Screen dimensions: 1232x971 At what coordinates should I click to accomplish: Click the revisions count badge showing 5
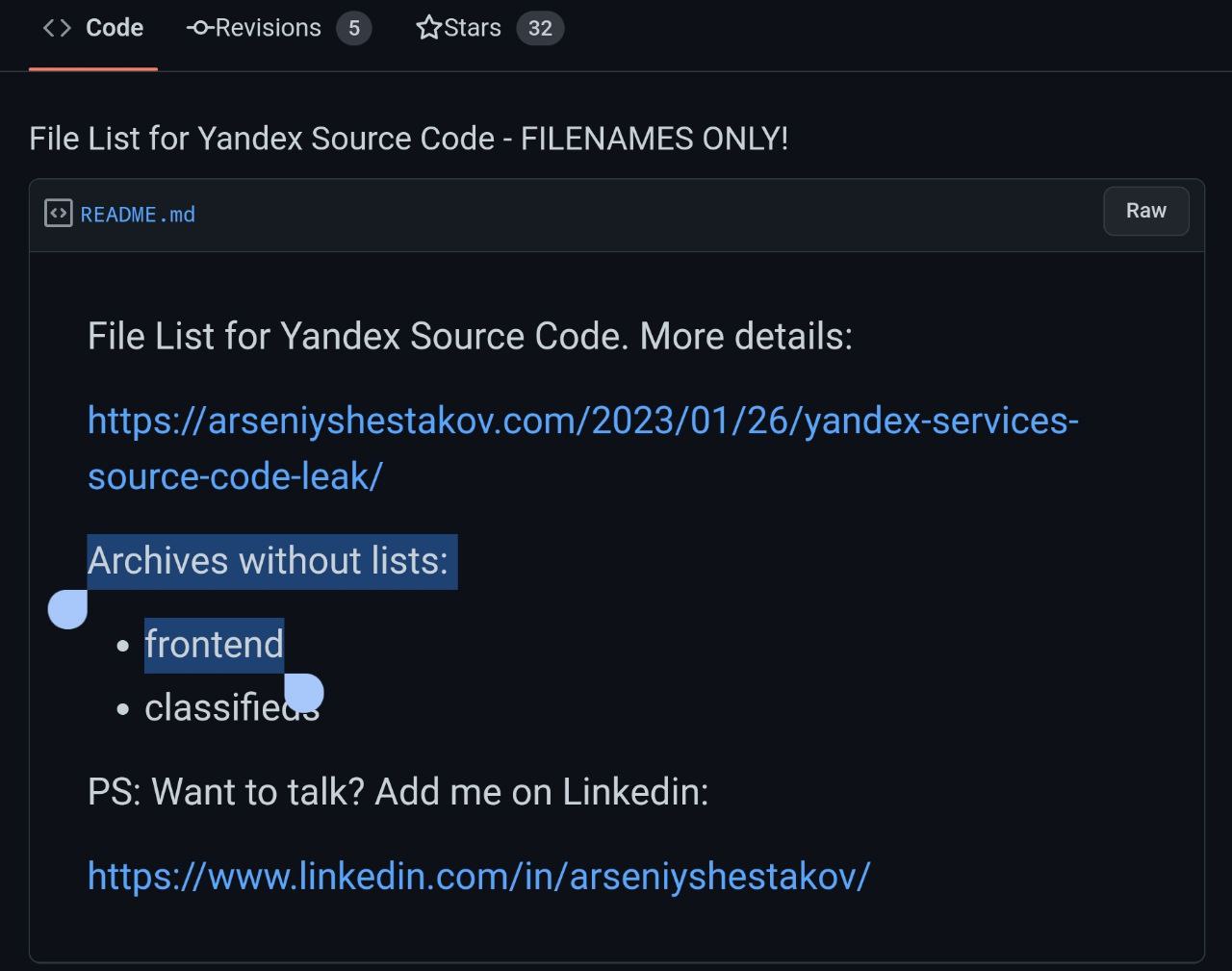point(353,28)
